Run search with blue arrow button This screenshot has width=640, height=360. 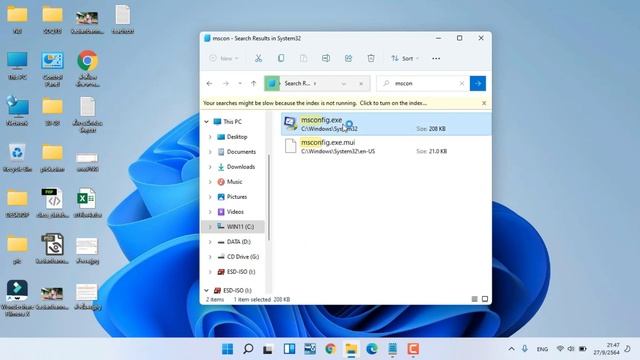(478, 83)
